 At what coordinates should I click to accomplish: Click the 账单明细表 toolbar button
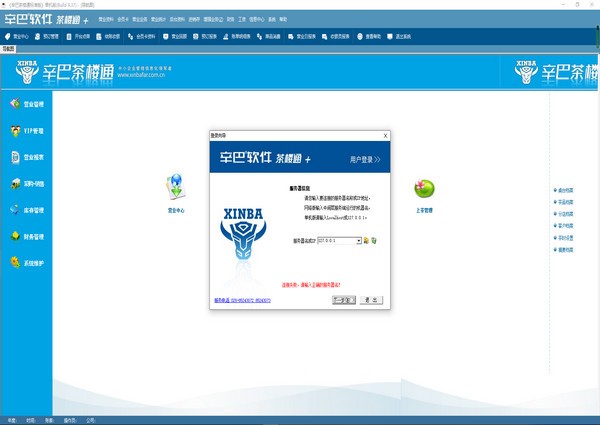236,36
